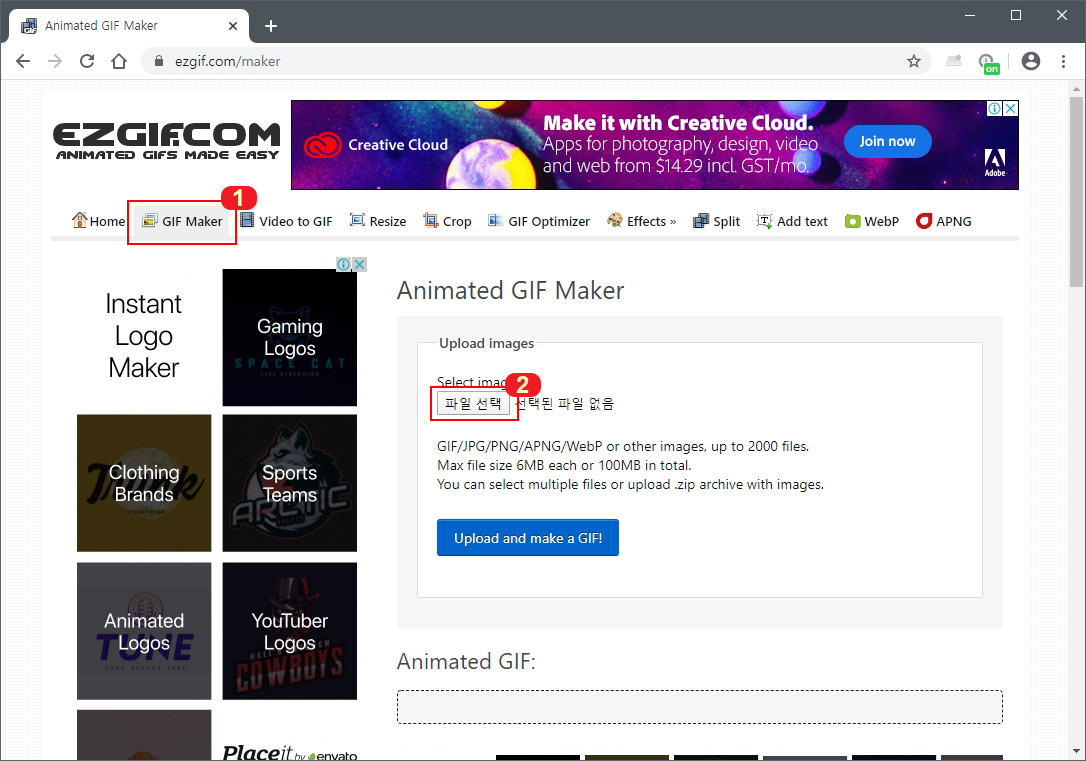Open the Video to GIF tool

(287, 221)
